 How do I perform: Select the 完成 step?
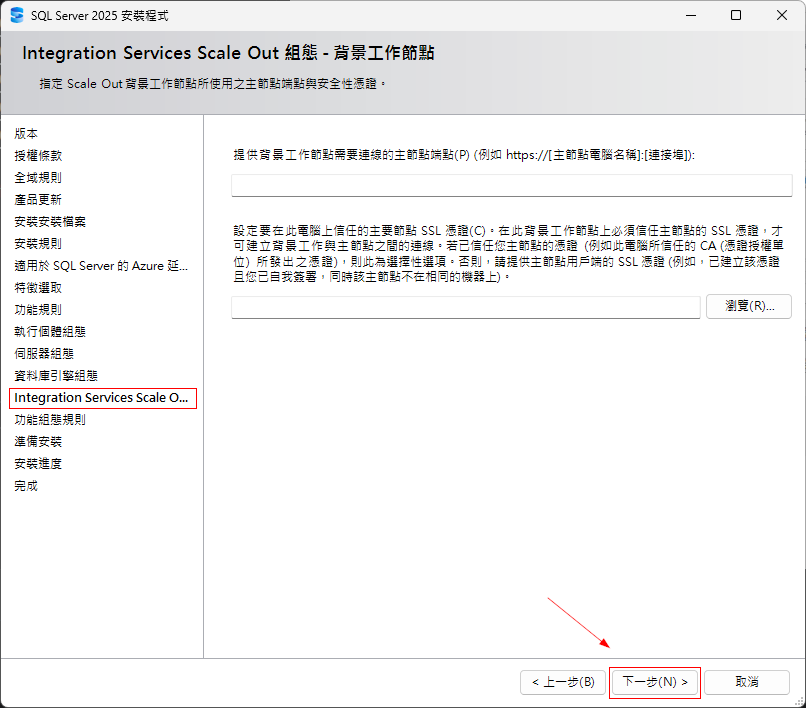pyautogui.click(x=26, y=486)
